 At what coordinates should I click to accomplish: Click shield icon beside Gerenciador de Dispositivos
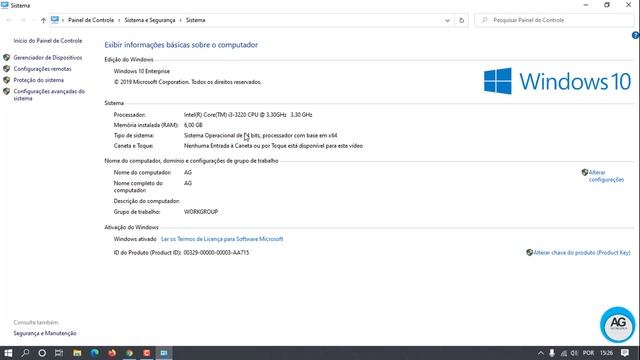[x=7, y=58]
